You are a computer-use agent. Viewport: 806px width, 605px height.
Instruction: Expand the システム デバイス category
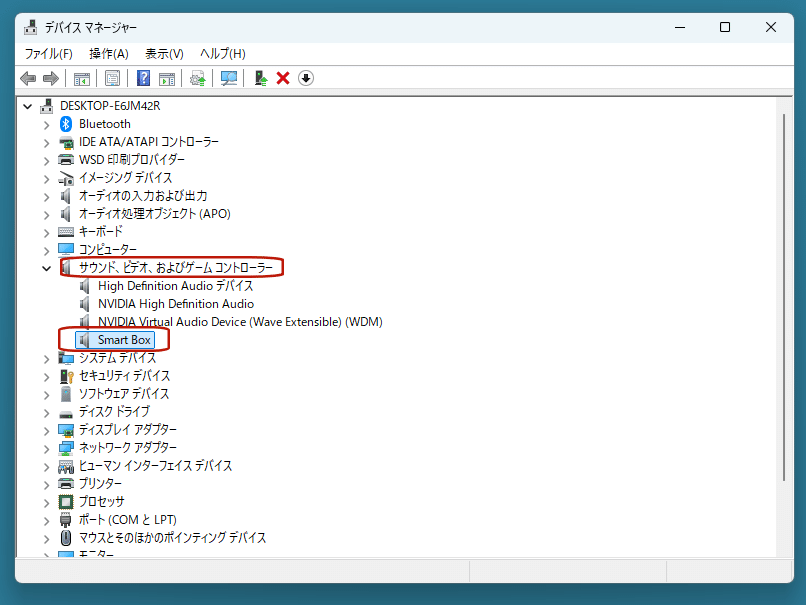[x=46, y=358]
